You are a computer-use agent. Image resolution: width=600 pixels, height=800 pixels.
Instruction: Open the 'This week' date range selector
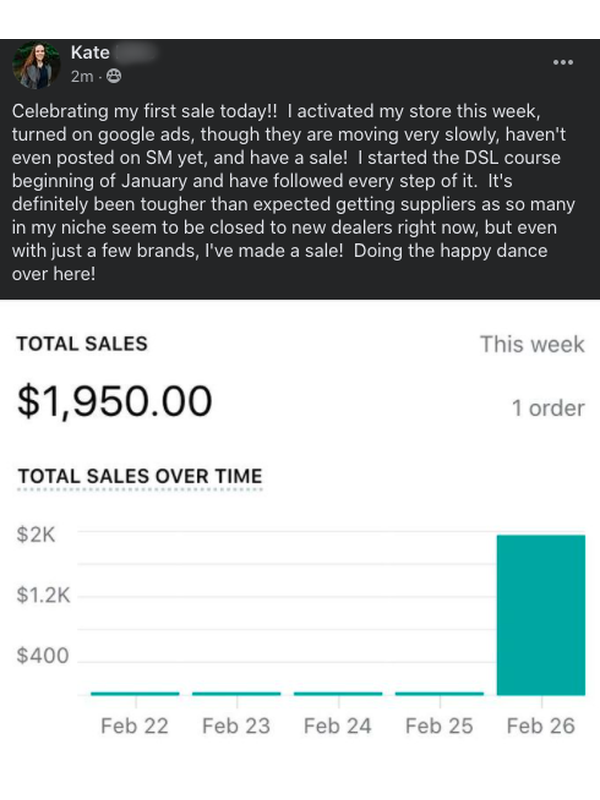(532, 344)
